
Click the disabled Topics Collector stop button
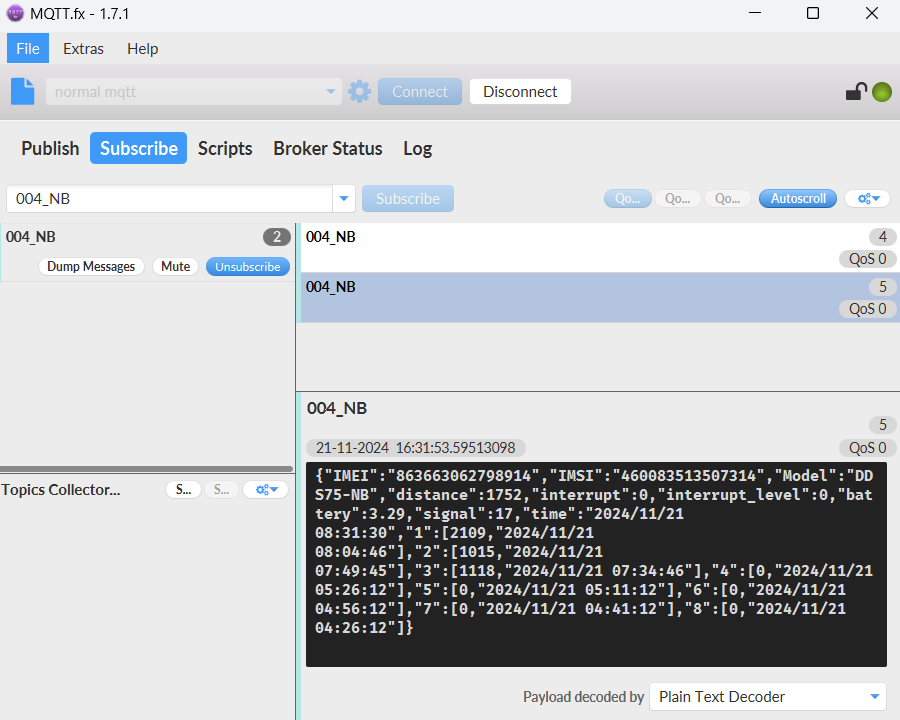point(222,490)
